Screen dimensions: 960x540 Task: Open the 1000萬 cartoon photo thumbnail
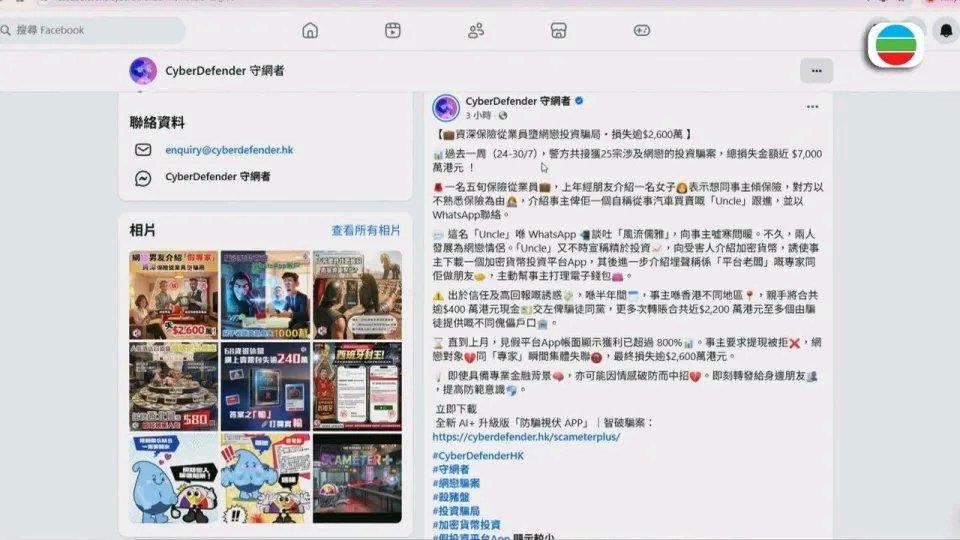(x=265, y=294)
